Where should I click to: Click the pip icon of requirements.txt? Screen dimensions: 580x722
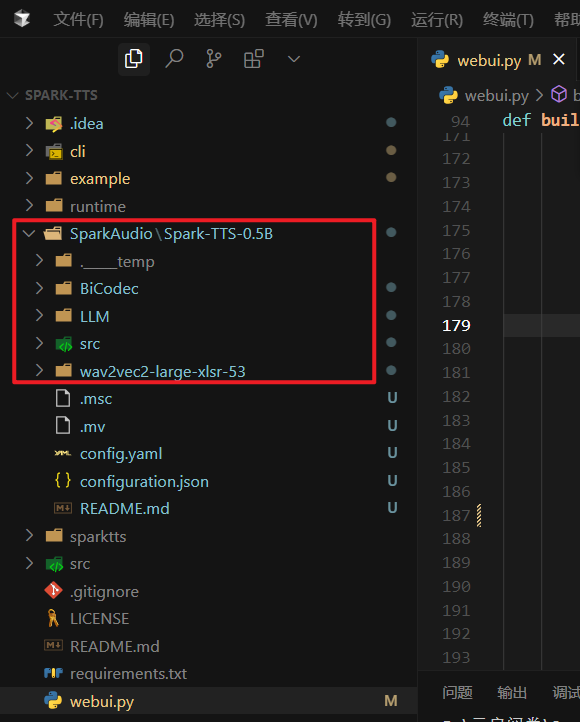[x=53, y=673]
